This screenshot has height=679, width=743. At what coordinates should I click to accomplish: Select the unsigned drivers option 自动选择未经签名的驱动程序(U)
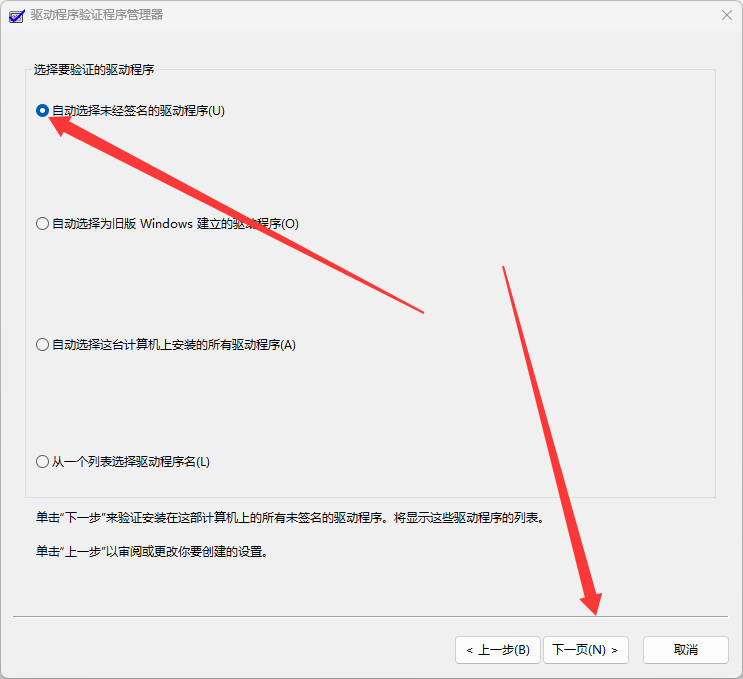130,111
